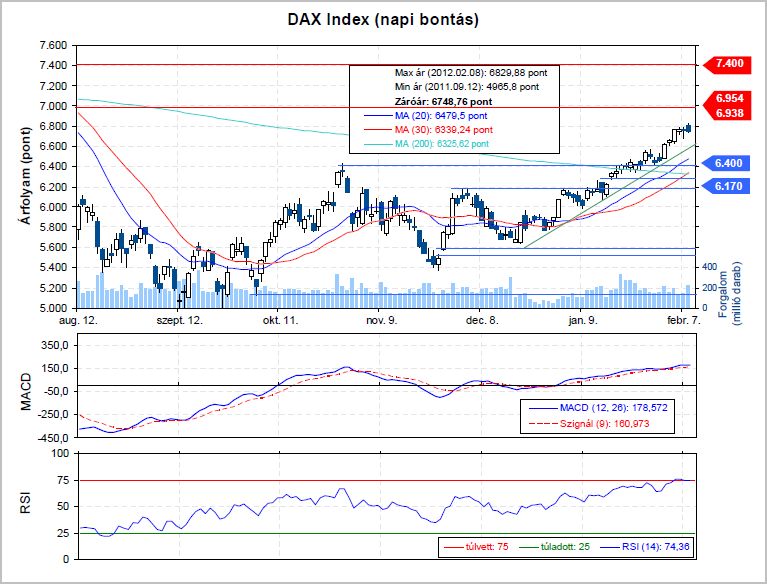The width and height of the screenshot is (767, 584).
Task: Click the blue 6.400 support tag
Action: coord(726,163)
